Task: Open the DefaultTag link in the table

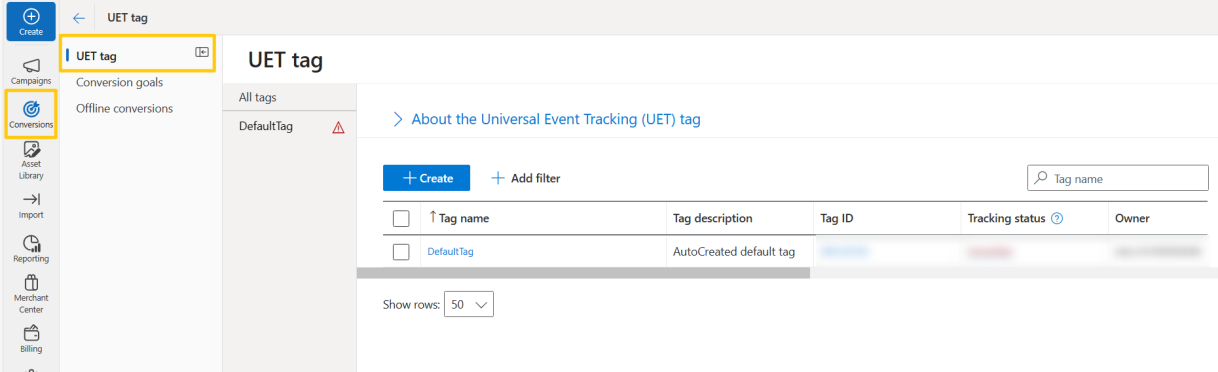Action: 450,252
